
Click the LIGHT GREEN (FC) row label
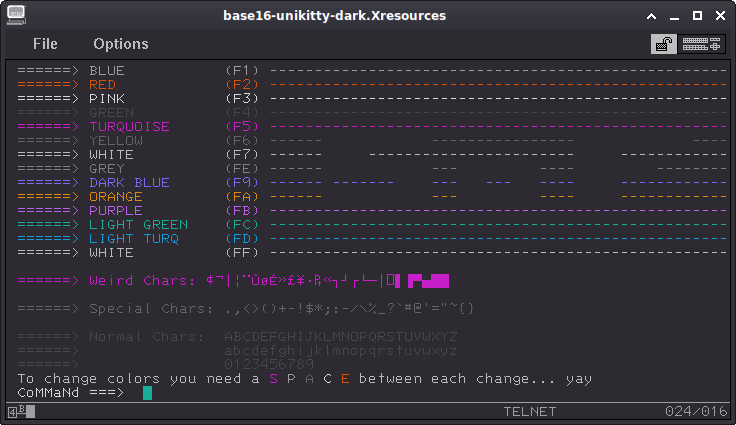pyautogui.click(x=138, y=224)
